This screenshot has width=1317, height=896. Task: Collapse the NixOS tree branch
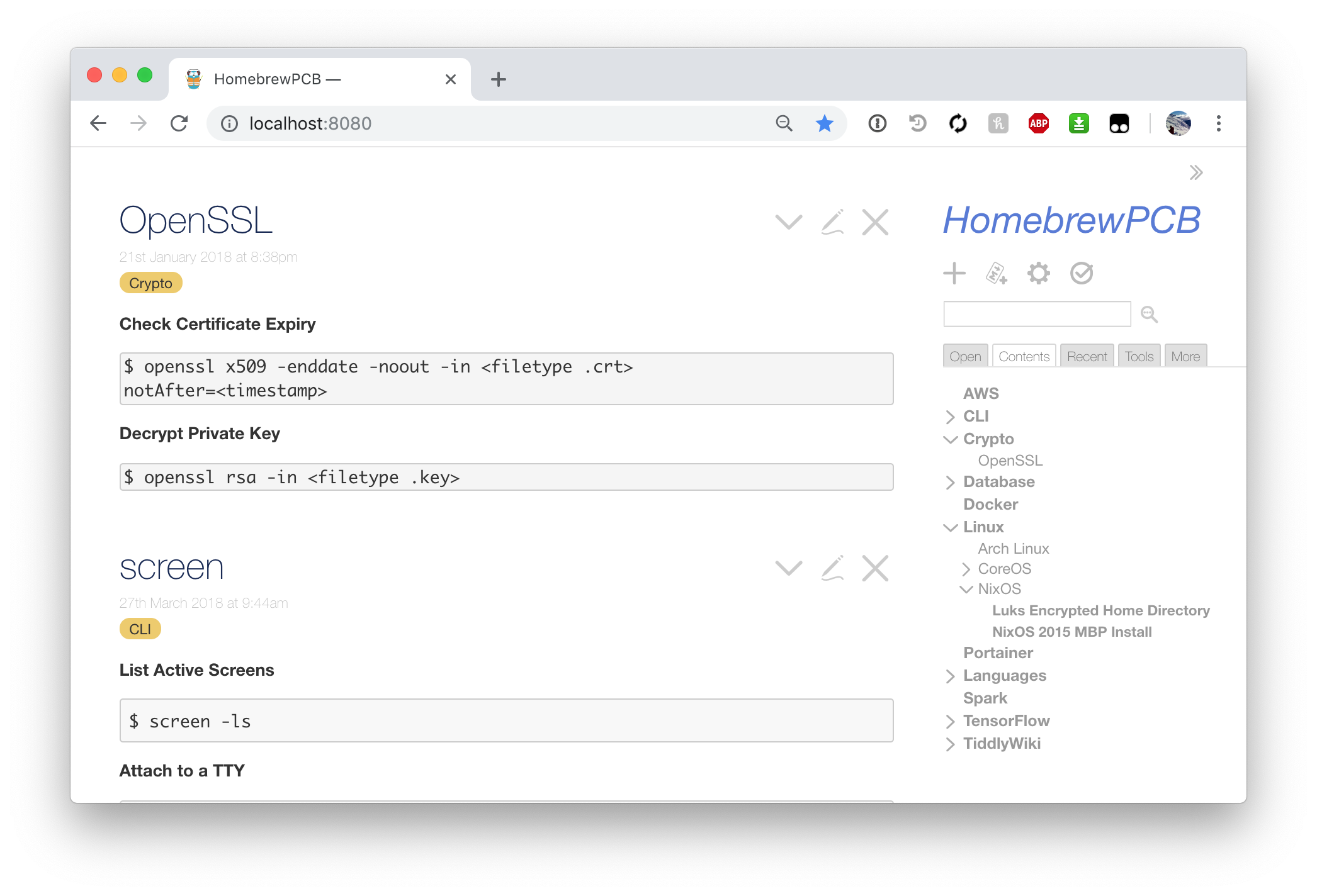(x=966, y=589)
